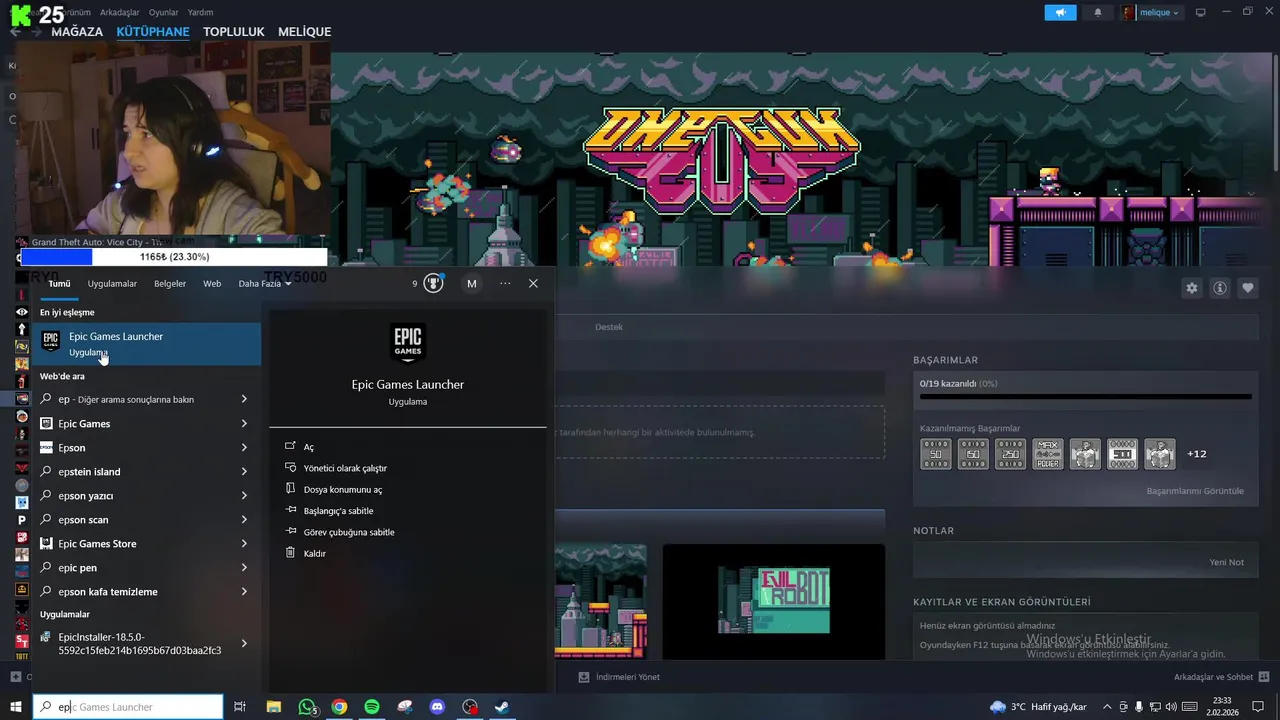The height and width of the screenshot is (720, 1280).
Task: Click Başarımlarını Görüntüle link
Action: (x=1195, y=491)
